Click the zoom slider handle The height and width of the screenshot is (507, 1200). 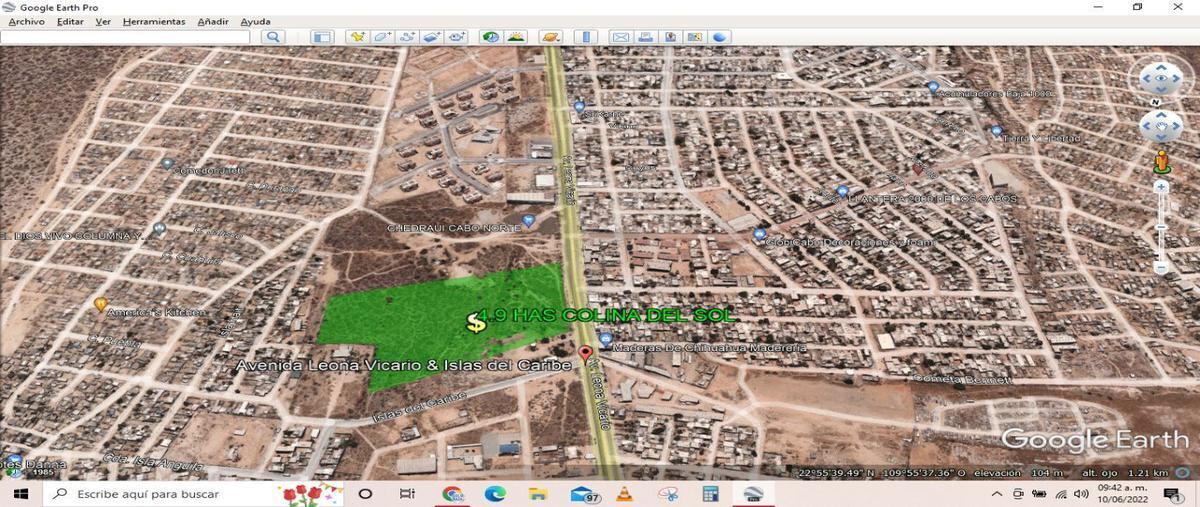pyautogui.click(x=1161, y=226)
